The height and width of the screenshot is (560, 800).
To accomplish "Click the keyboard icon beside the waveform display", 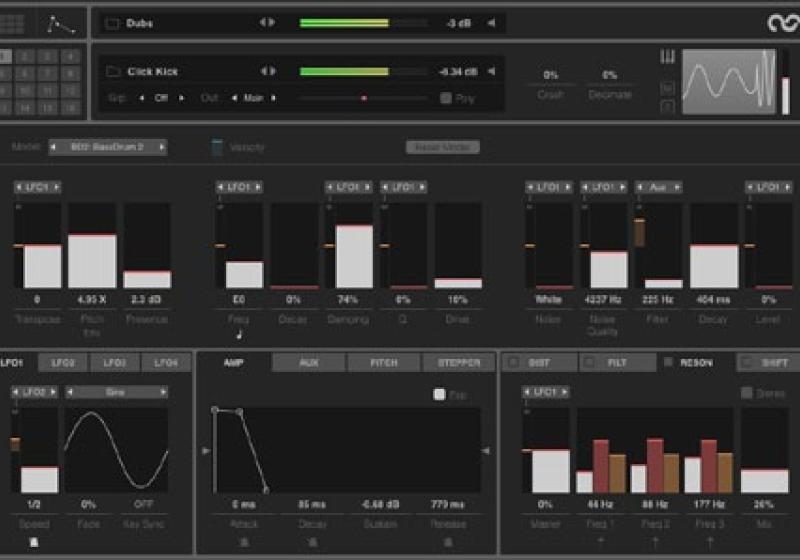I will pyautogui.click(x=667, y=57).
